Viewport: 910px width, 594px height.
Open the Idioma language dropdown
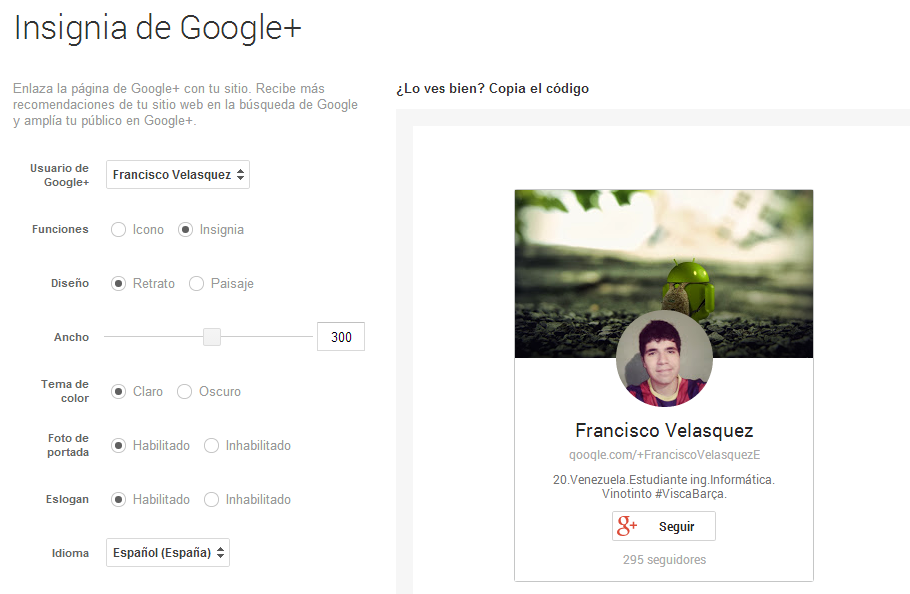tap(168, 552)
